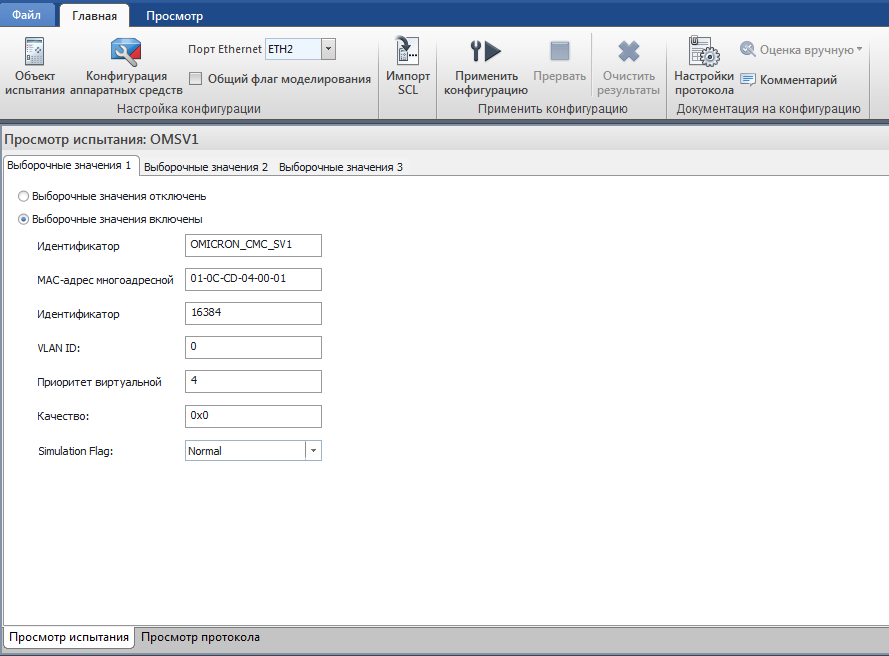The image size is (889, 656).
Task: Select Выборочные значения 3 tab
Action: click(x=341, y=167)
